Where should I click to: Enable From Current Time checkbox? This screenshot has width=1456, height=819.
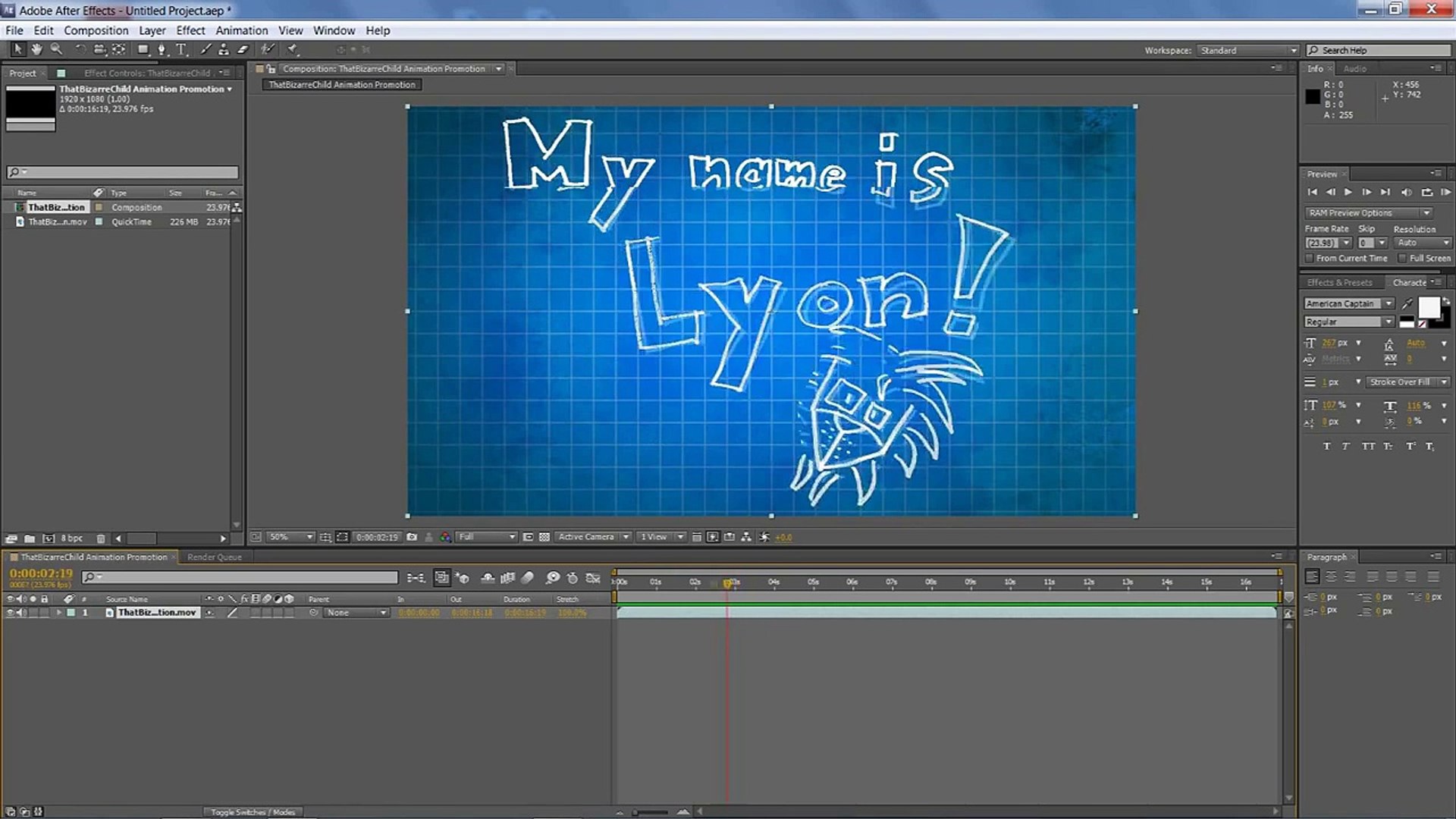[x=1310, y=259]
